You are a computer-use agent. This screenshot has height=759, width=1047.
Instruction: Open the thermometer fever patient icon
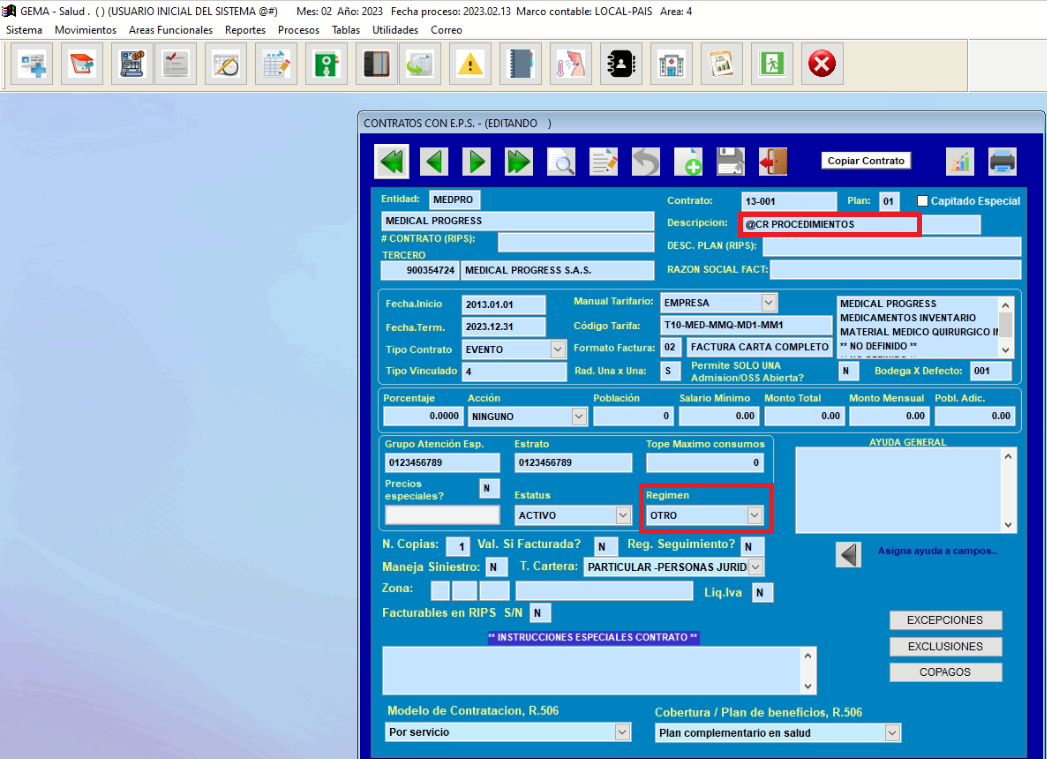570,64
